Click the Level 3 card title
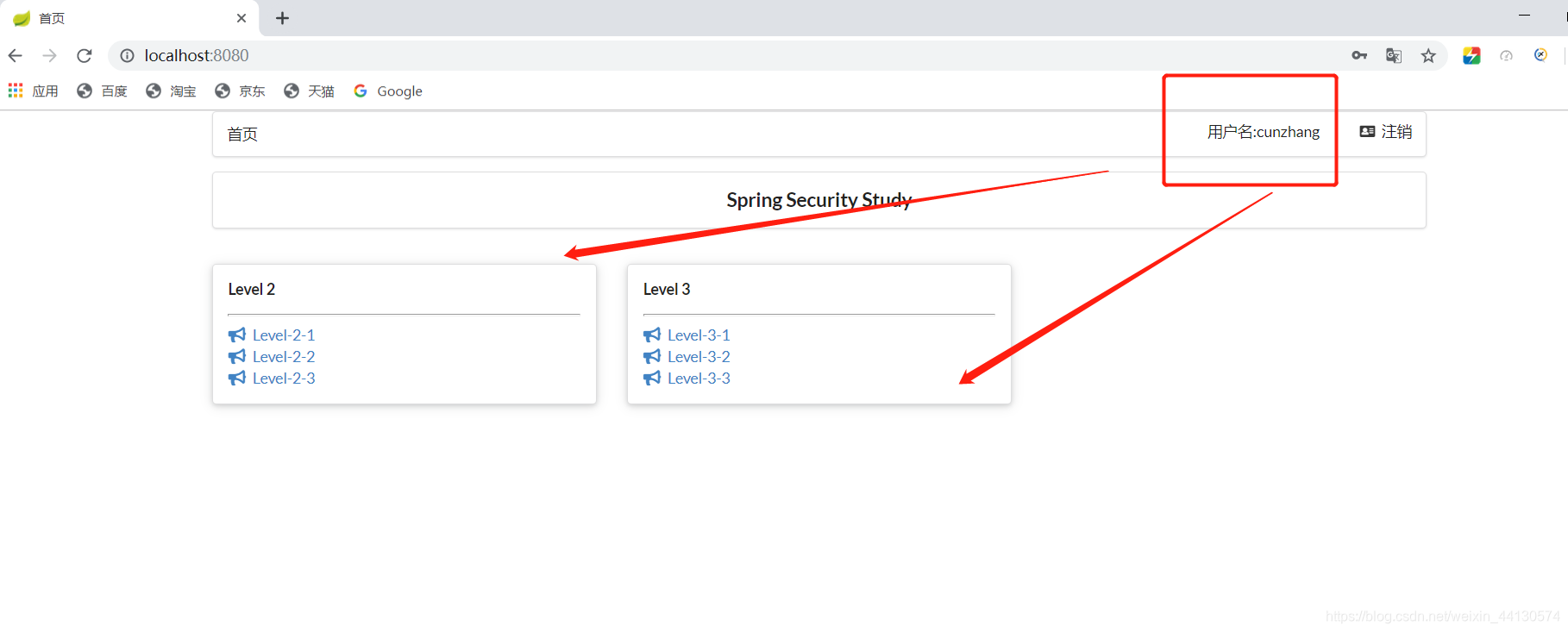Screen dimensions: 1568x632 pyautogui.click(x=667, y=289)
